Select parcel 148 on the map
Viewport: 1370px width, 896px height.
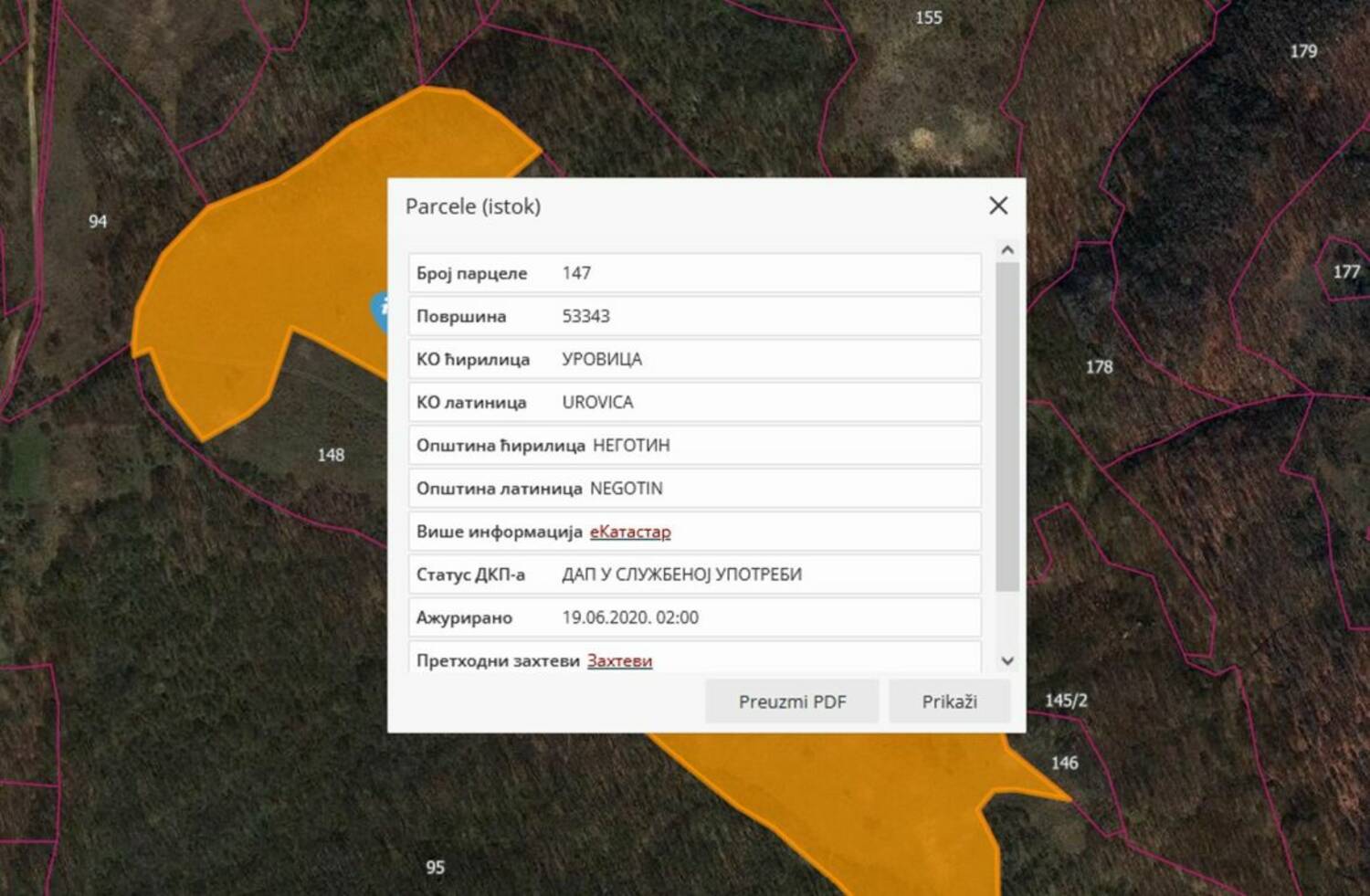(x=331, y=455)
